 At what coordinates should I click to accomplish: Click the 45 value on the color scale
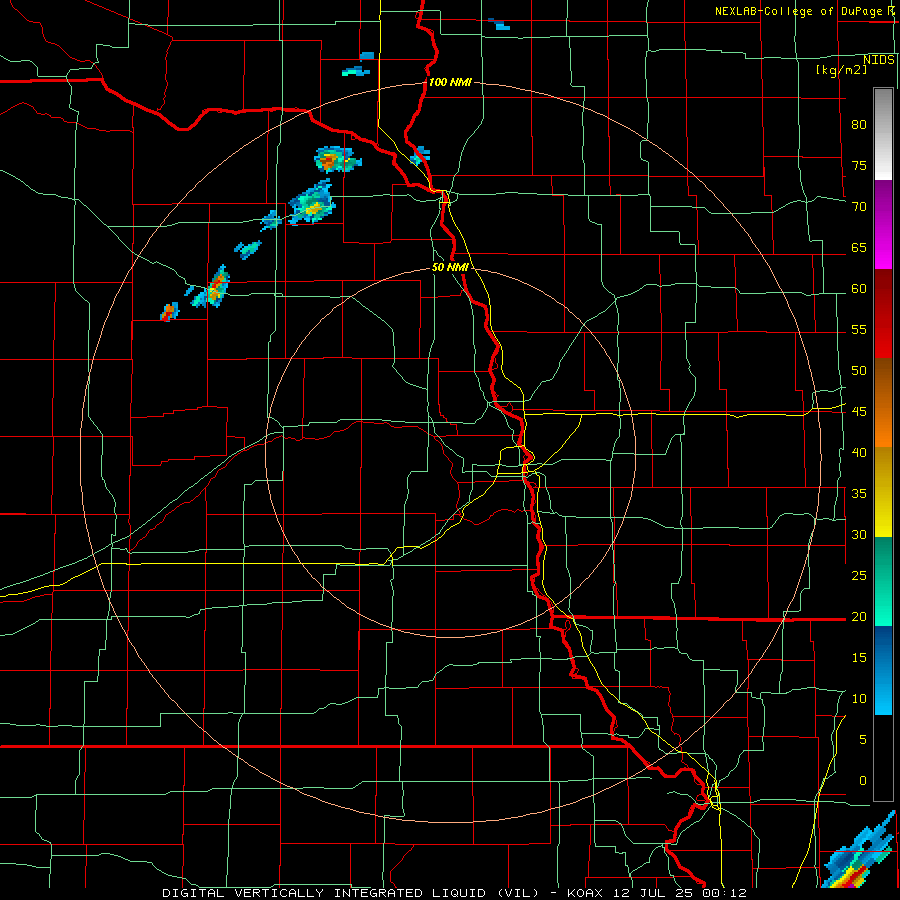859,412
